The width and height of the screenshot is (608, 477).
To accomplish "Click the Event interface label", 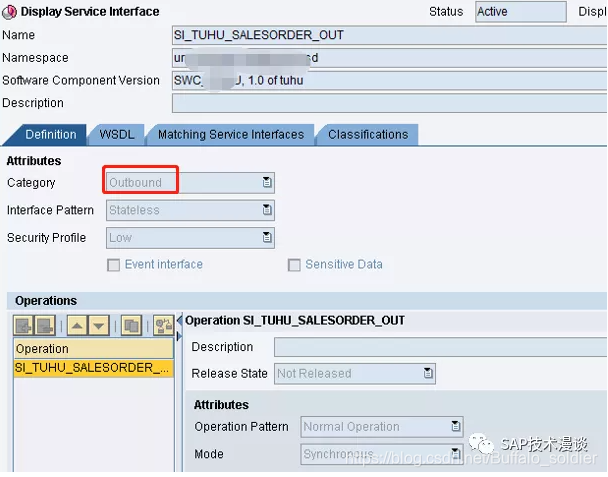I will pyautogui.click(x=164, y=264).
